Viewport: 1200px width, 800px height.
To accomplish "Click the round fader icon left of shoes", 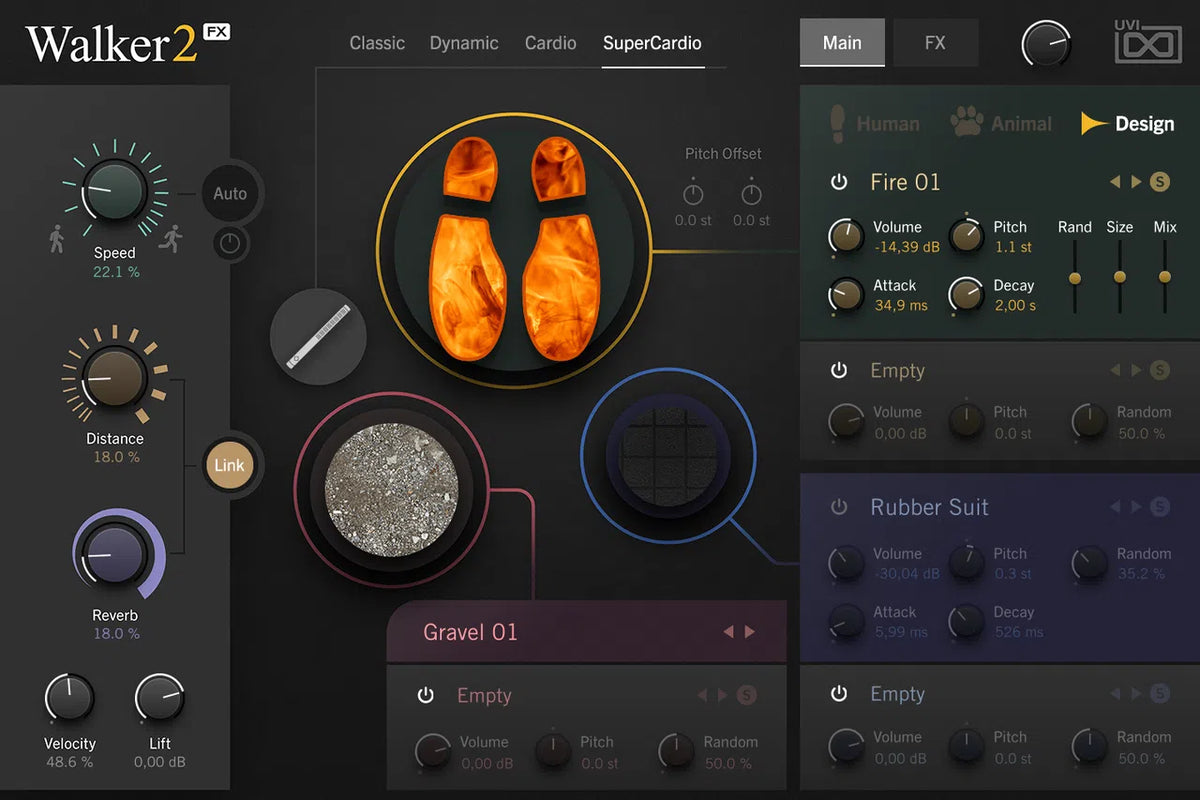I will point(318,336).
